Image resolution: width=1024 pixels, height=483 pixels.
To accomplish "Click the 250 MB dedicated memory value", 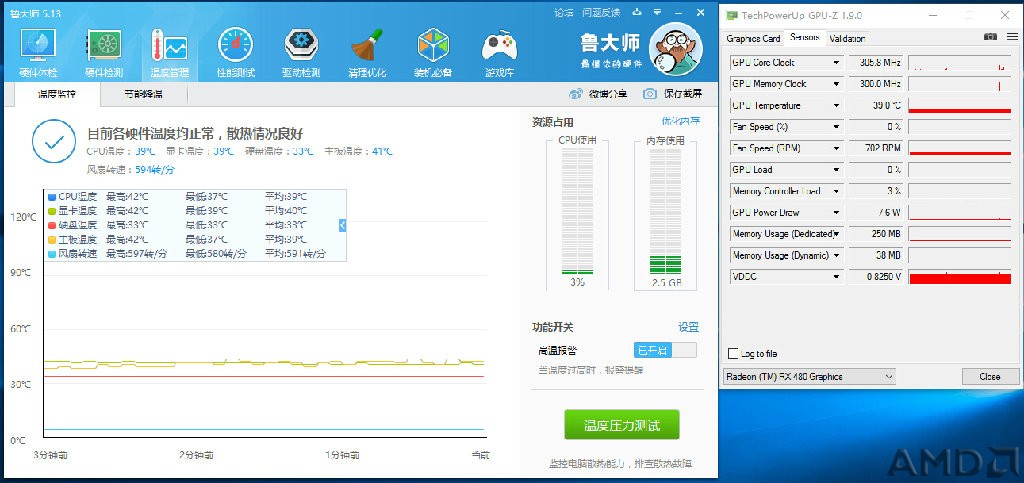I will click(x=875, y=234).
